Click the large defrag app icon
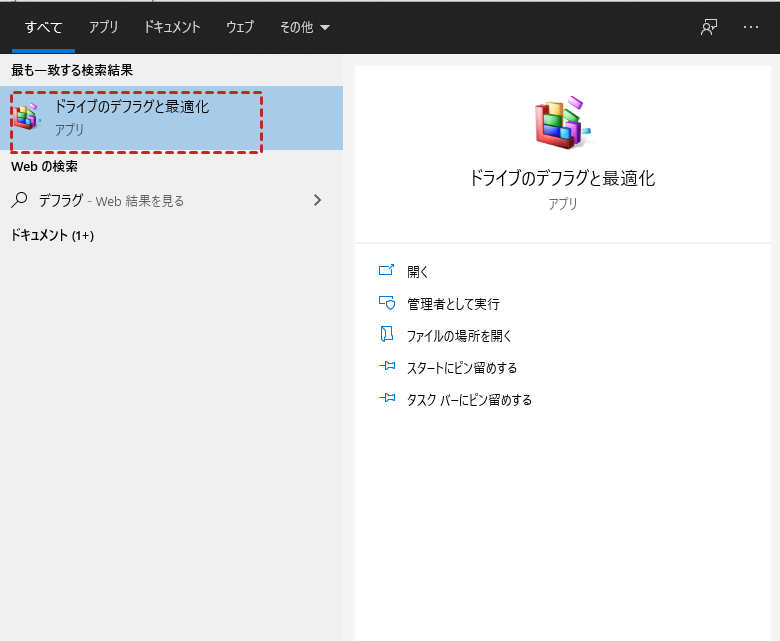 pos(563,122)
